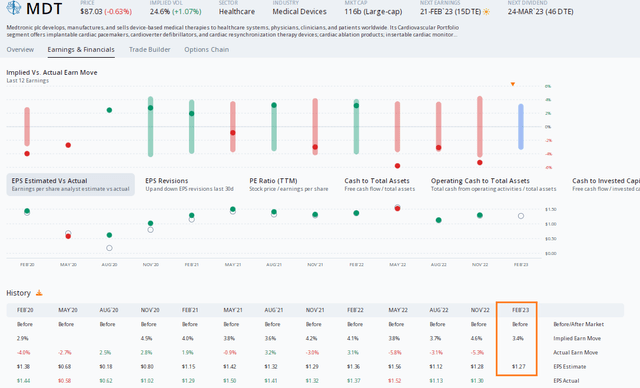Switch to the Overview tab
This screenshot has height=388, width=640.
tap(20, 49)
